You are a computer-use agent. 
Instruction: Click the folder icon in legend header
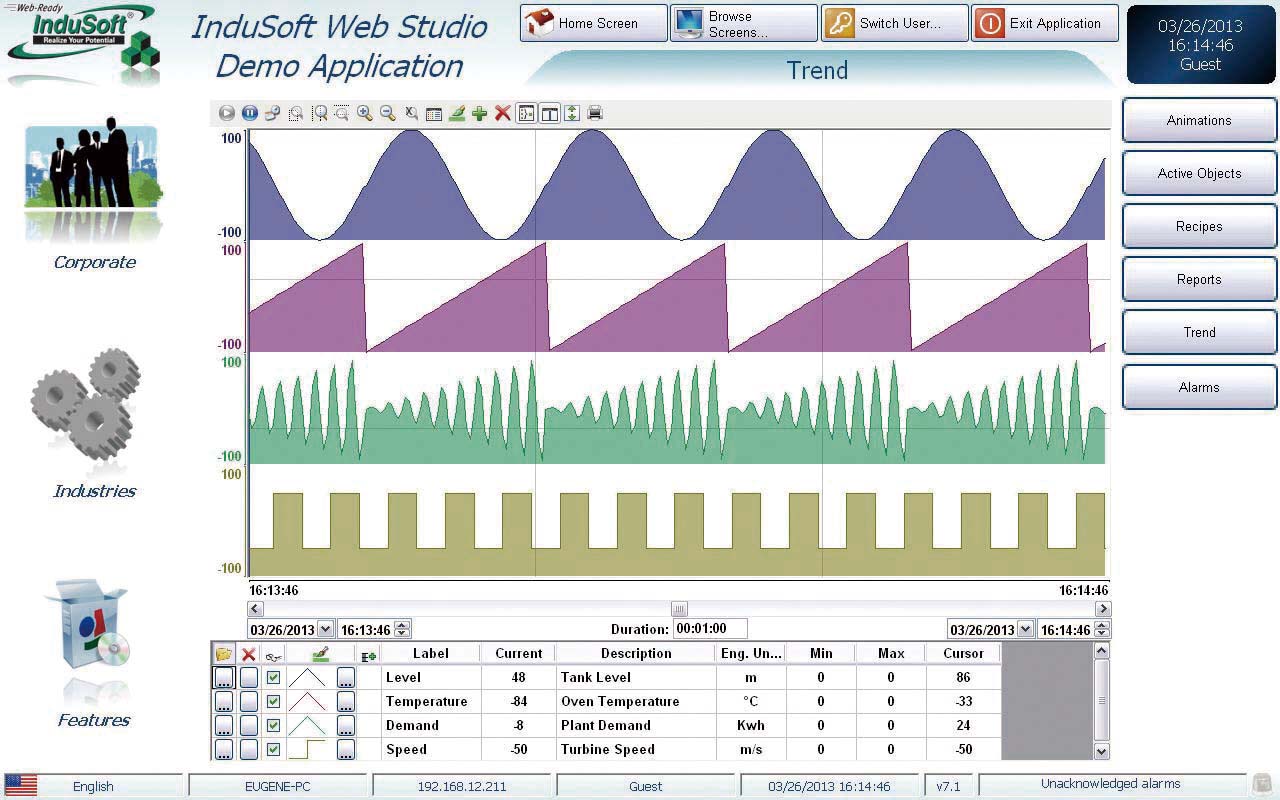point(224,654)
